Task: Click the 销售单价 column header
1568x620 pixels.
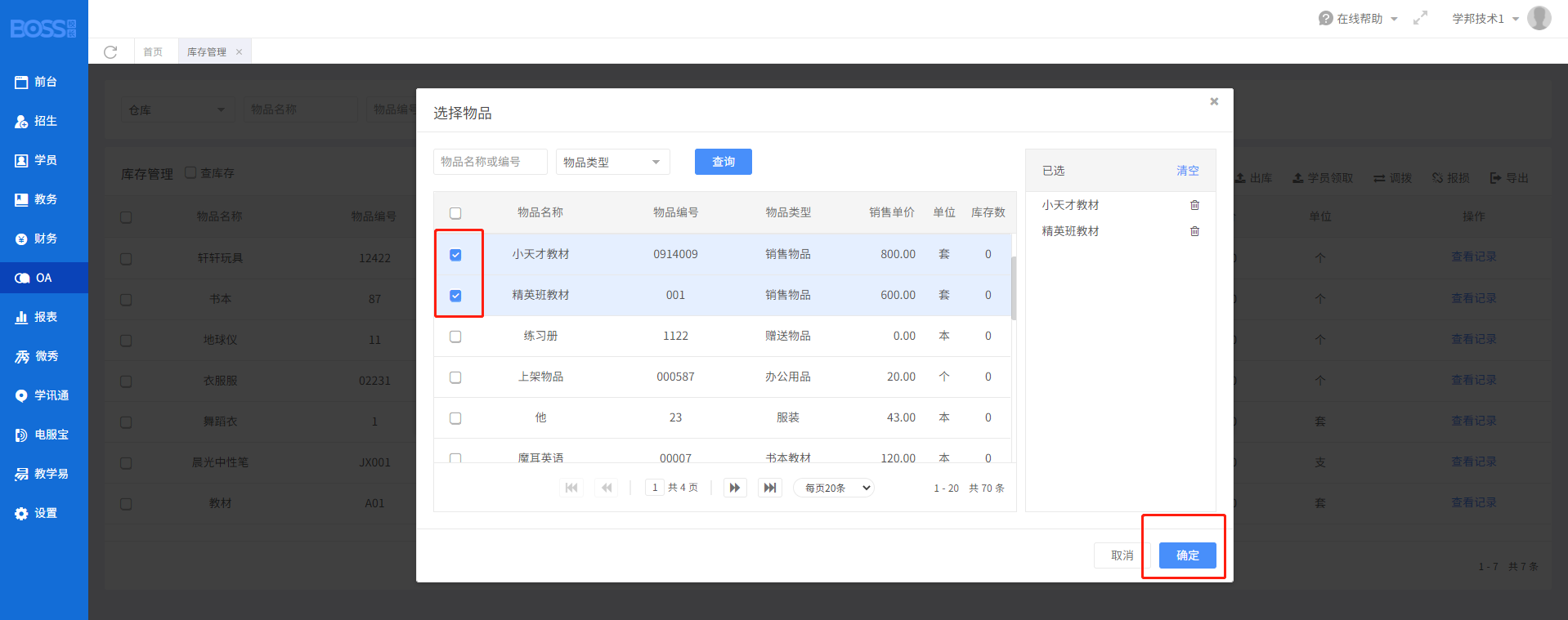Action: pyautogui.click(x=892, y=212)
